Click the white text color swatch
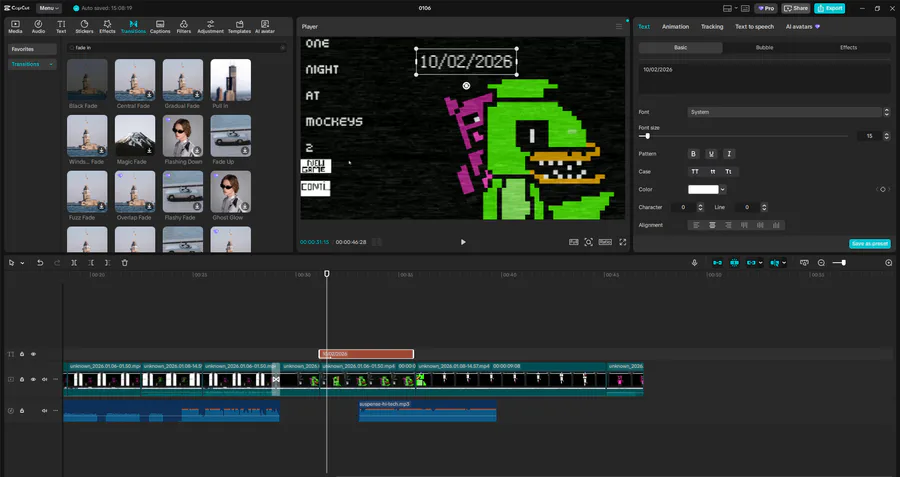 tap(703, 189)
